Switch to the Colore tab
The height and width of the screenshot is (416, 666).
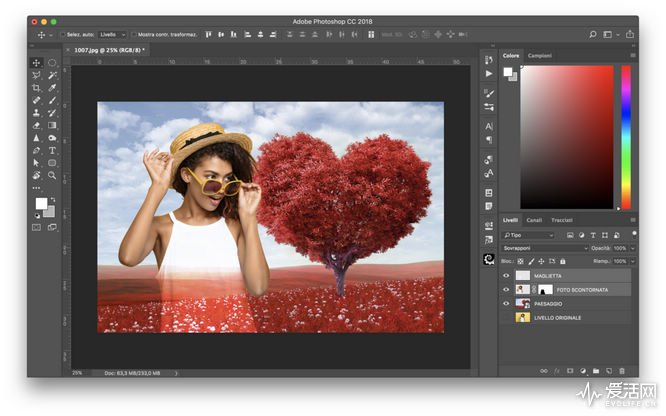pyautogui.click(x=511, y=56)
